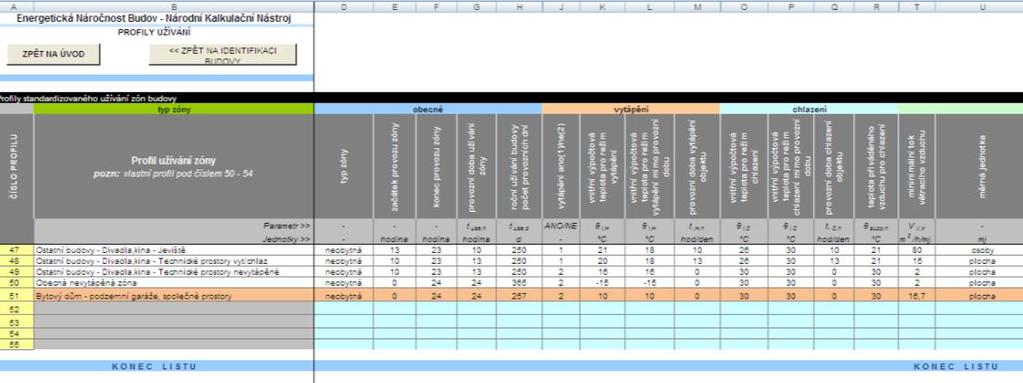
Task: Select column B header
Action: 174,7
